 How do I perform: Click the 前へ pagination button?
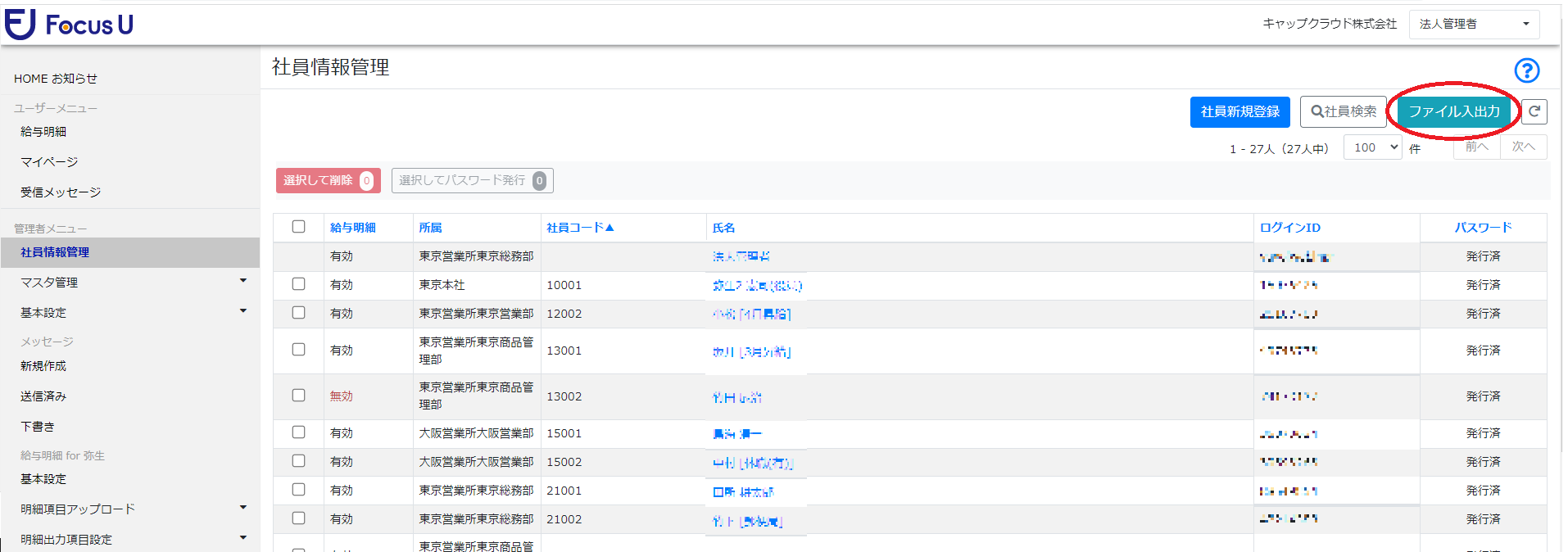coord(1476,147)
